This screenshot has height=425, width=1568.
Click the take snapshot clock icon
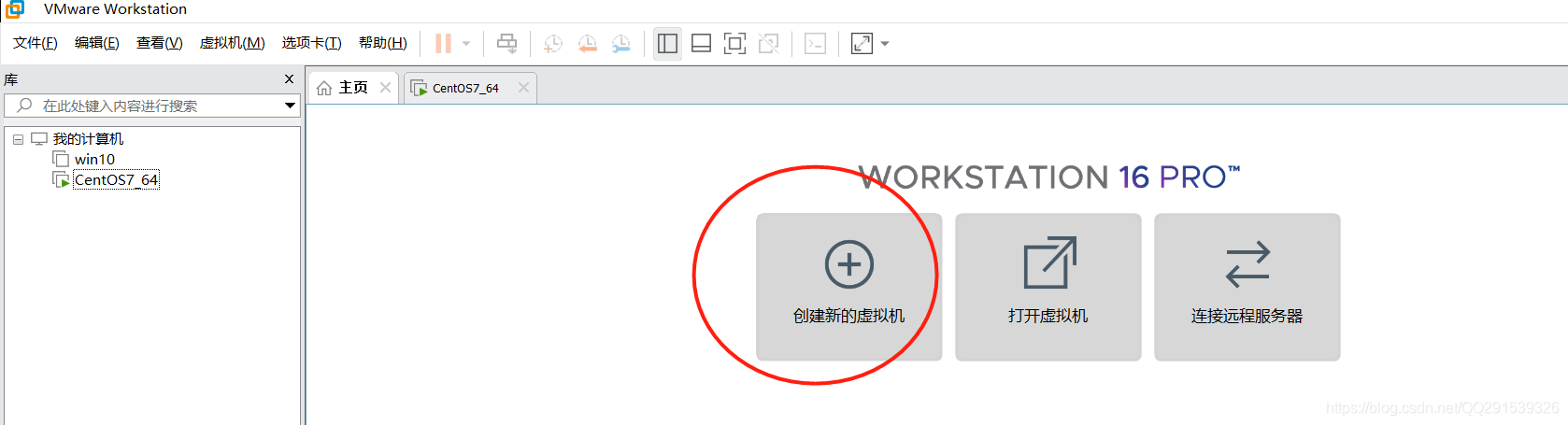[553, 44]
